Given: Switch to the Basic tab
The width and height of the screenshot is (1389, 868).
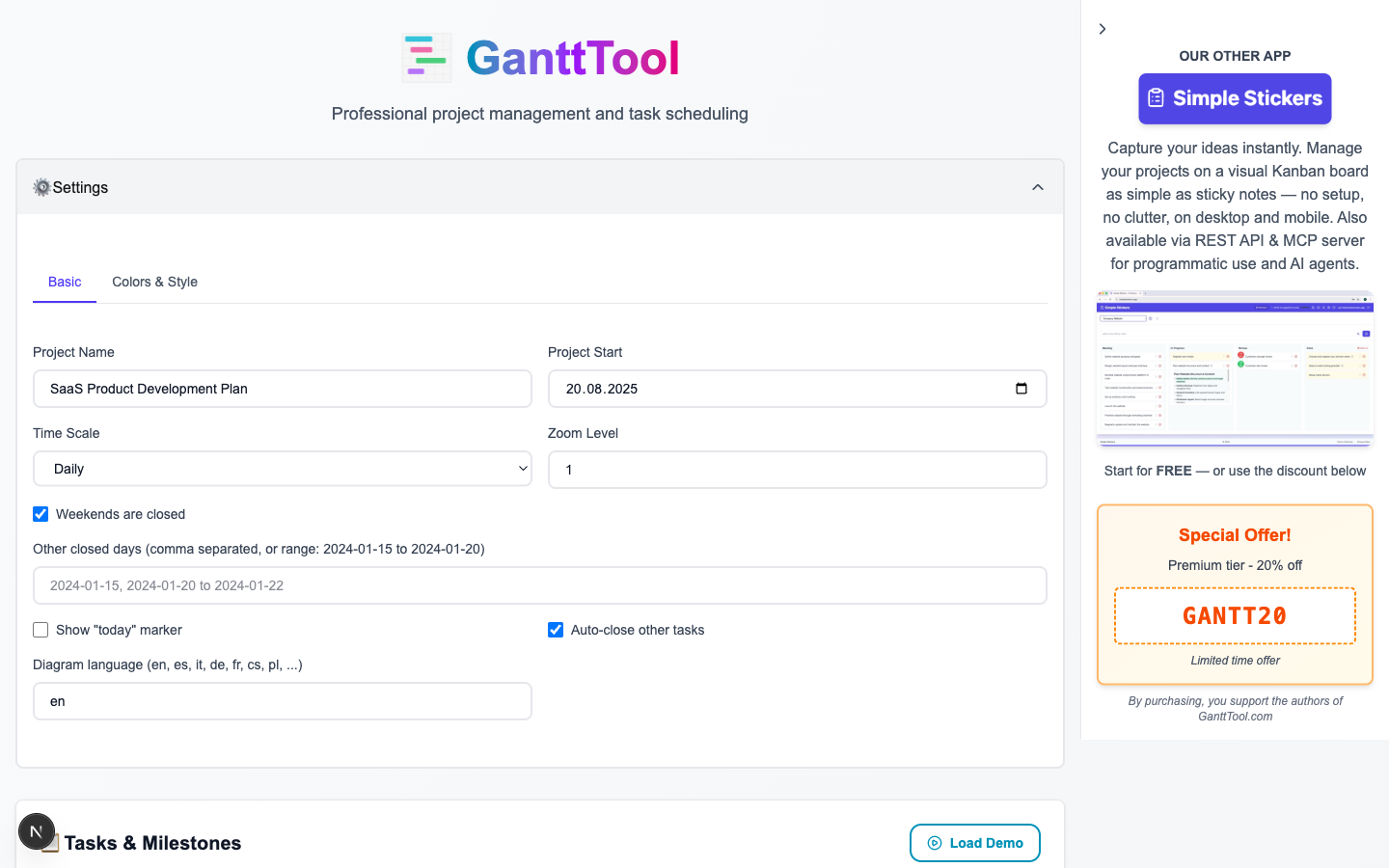Looking at the screenshot, I should (x=65, y=282).
